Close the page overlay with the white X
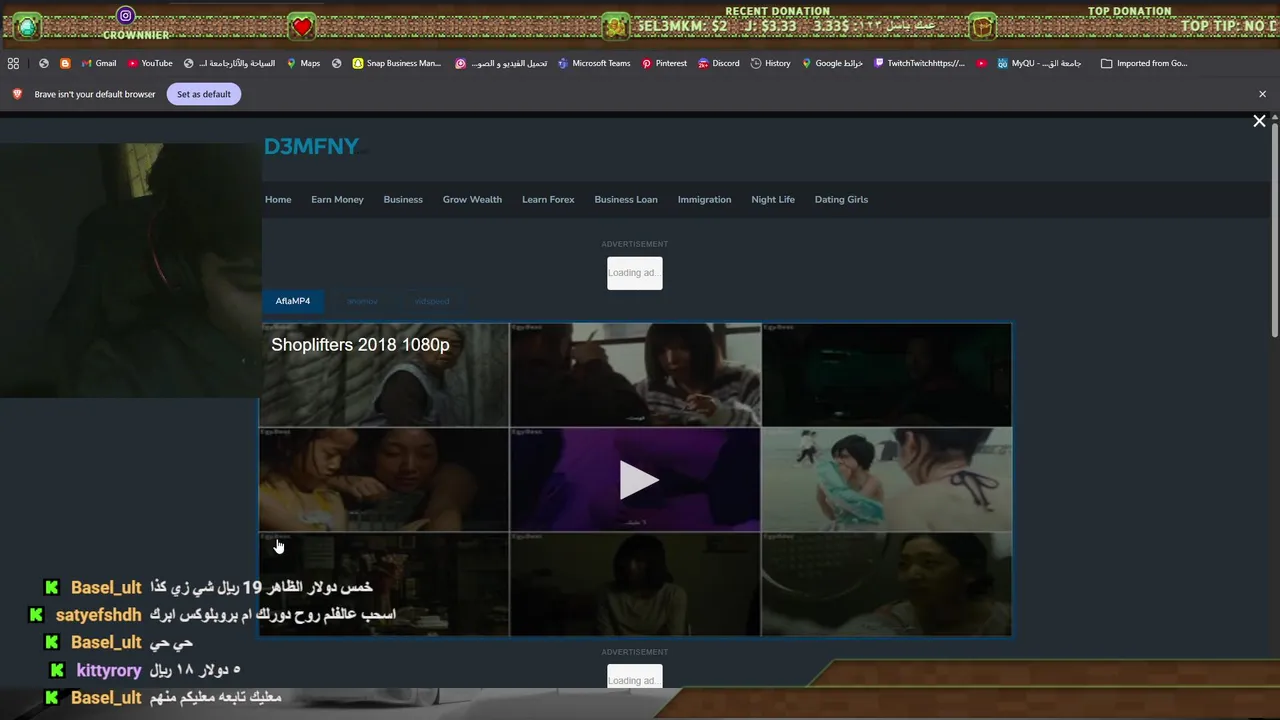The image size is (1280, 720). point(1259,121)
